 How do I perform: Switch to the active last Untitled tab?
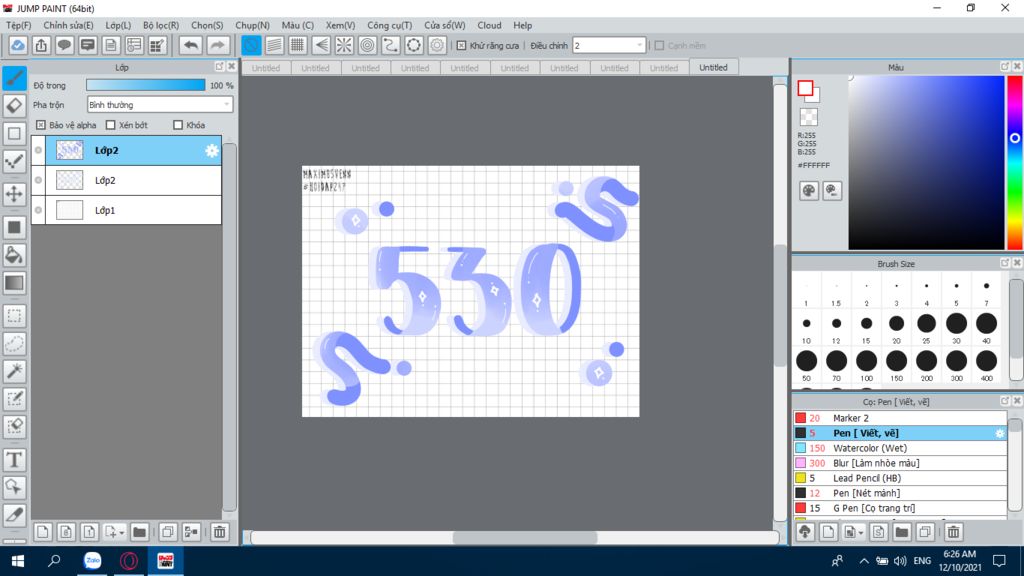(713, 67)
